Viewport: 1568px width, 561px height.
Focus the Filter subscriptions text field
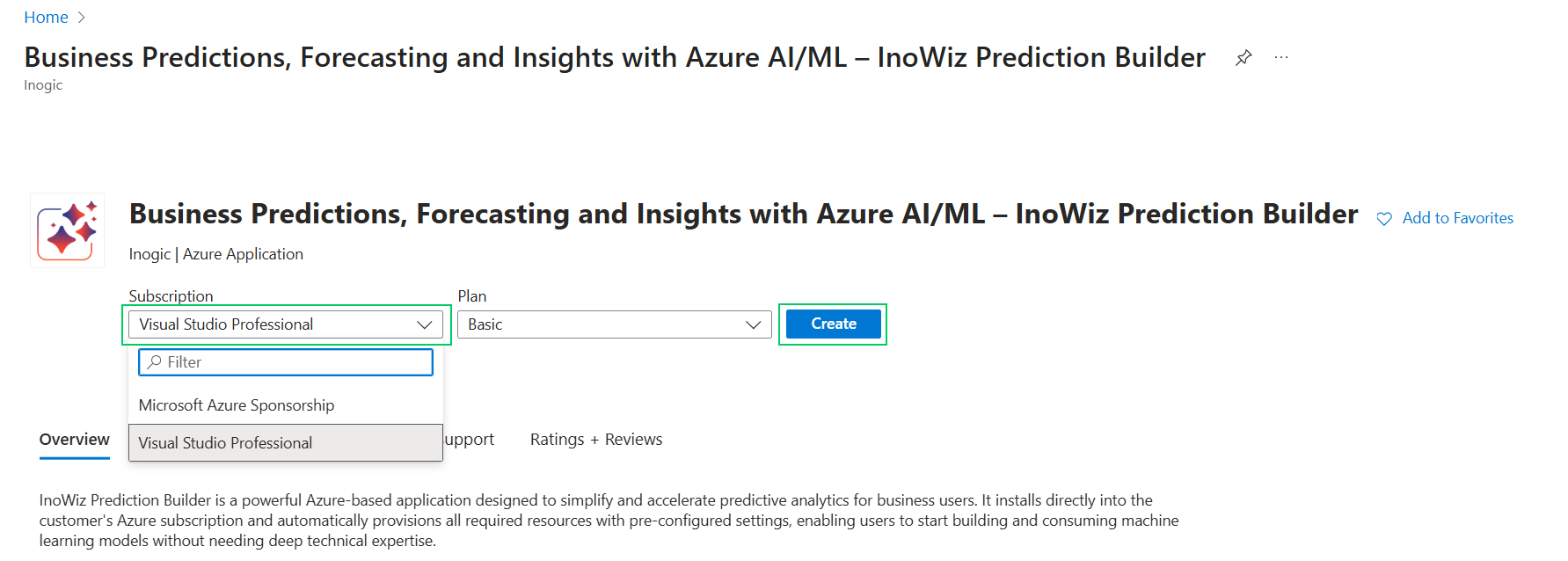point(295,362)
